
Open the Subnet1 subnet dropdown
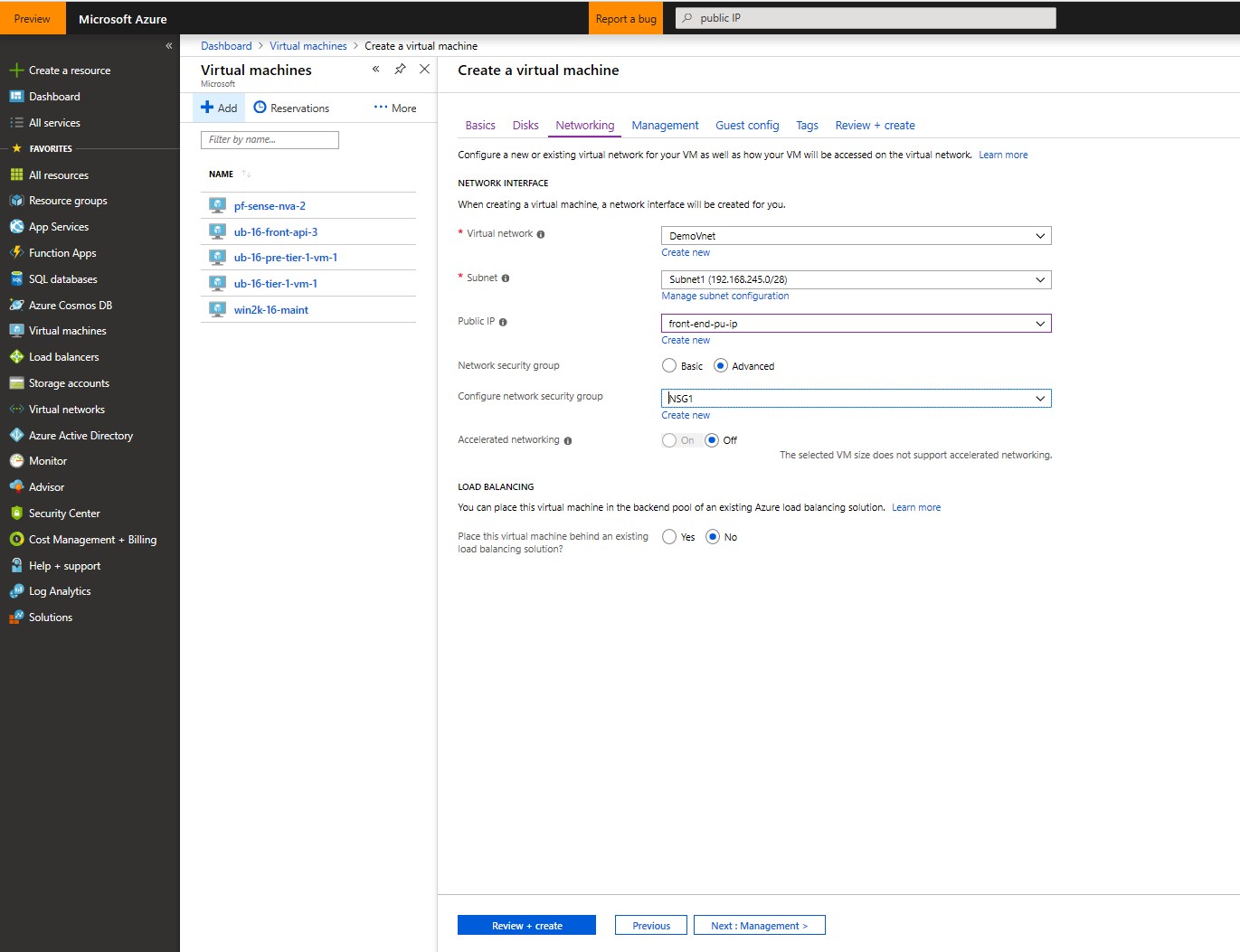(857, 279)
